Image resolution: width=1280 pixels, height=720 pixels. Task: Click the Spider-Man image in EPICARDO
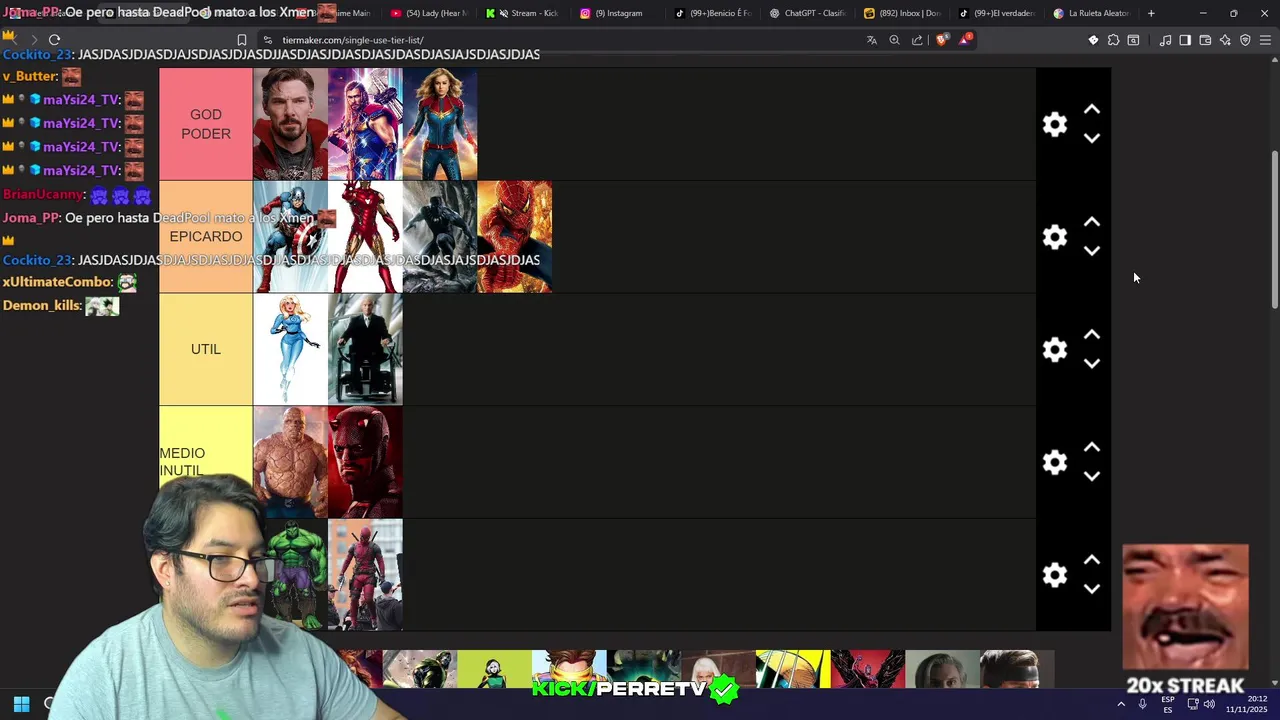(515, 237)
